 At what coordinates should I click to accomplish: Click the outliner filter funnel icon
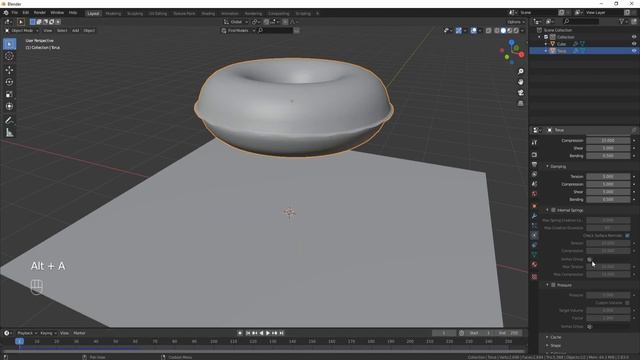tap(622, 21)
